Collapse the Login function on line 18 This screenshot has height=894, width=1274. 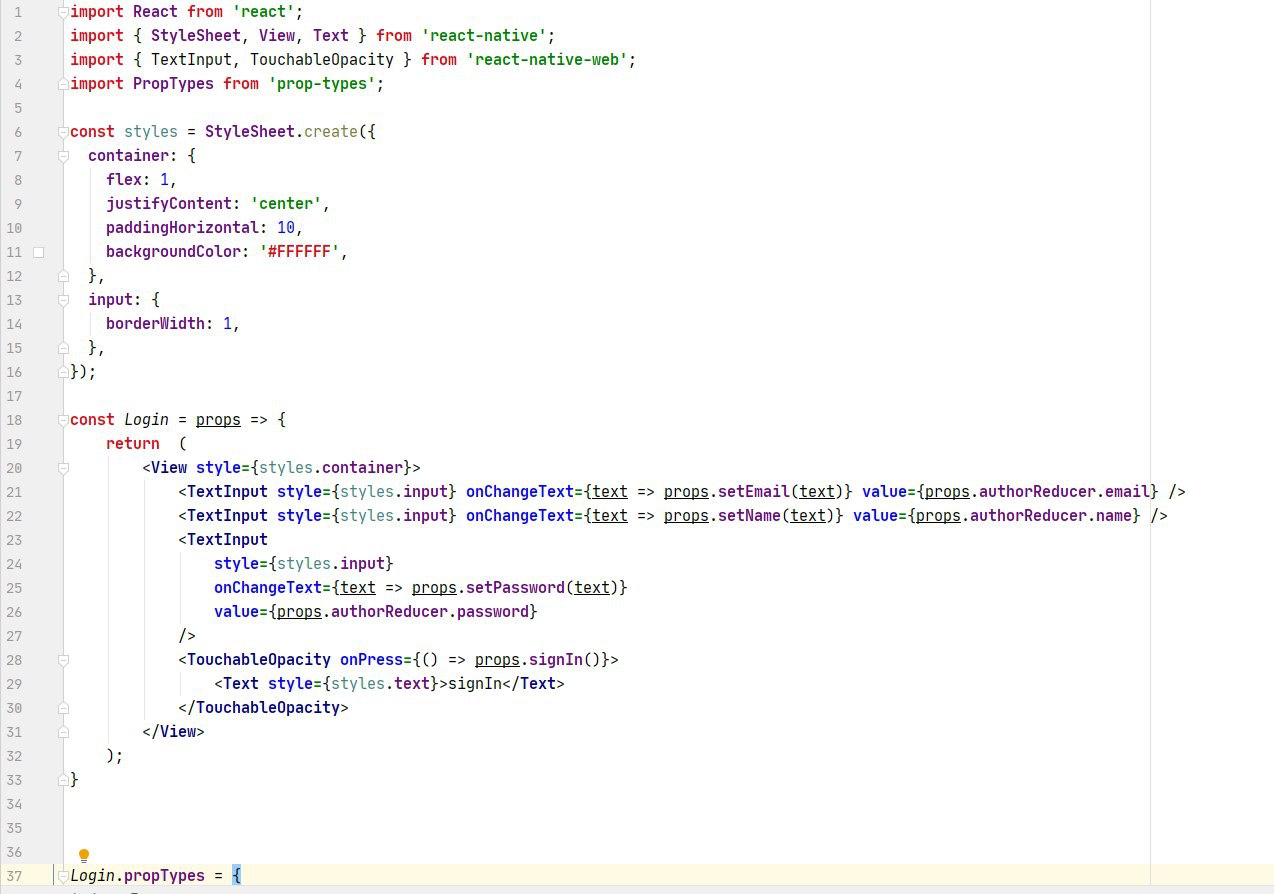click(63, 420)
